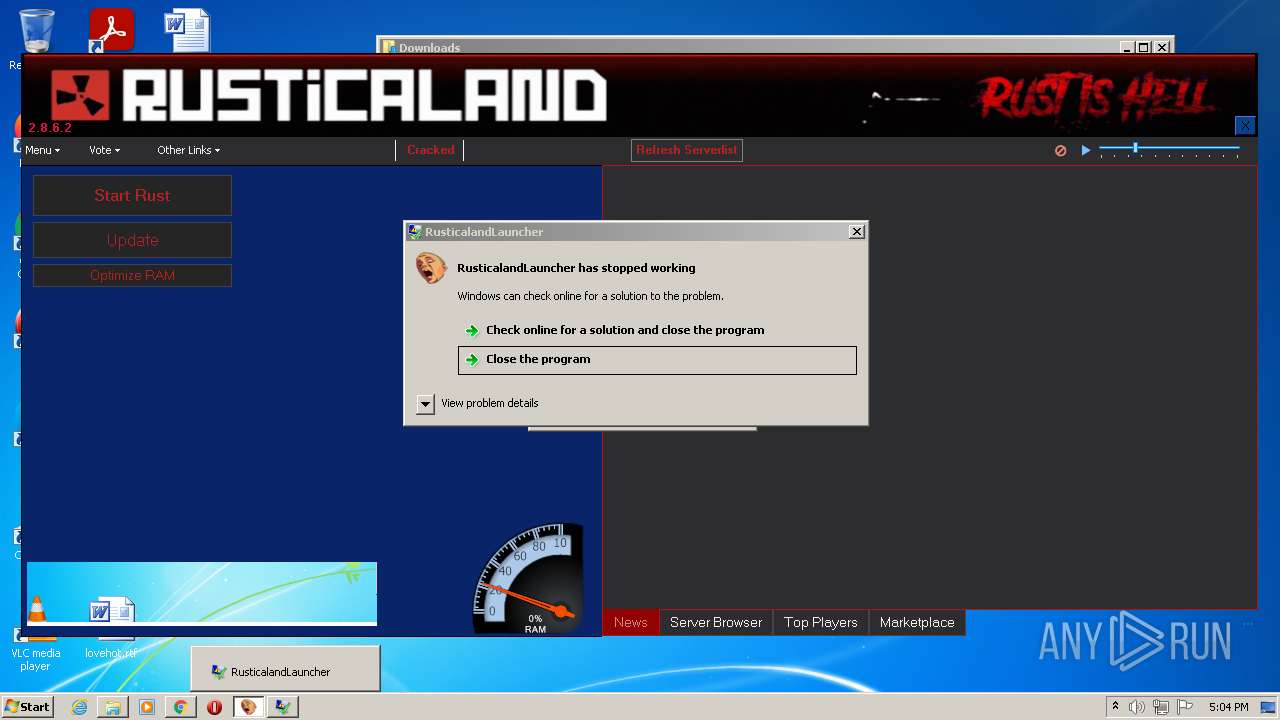Open Windows Explorer from the taskbar
The image size is (1280, 720).
pos(113,707)
